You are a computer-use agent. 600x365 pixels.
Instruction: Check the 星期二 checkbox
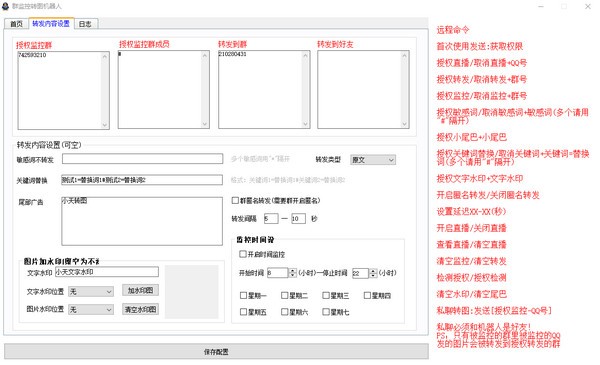(x=284, y=295)
